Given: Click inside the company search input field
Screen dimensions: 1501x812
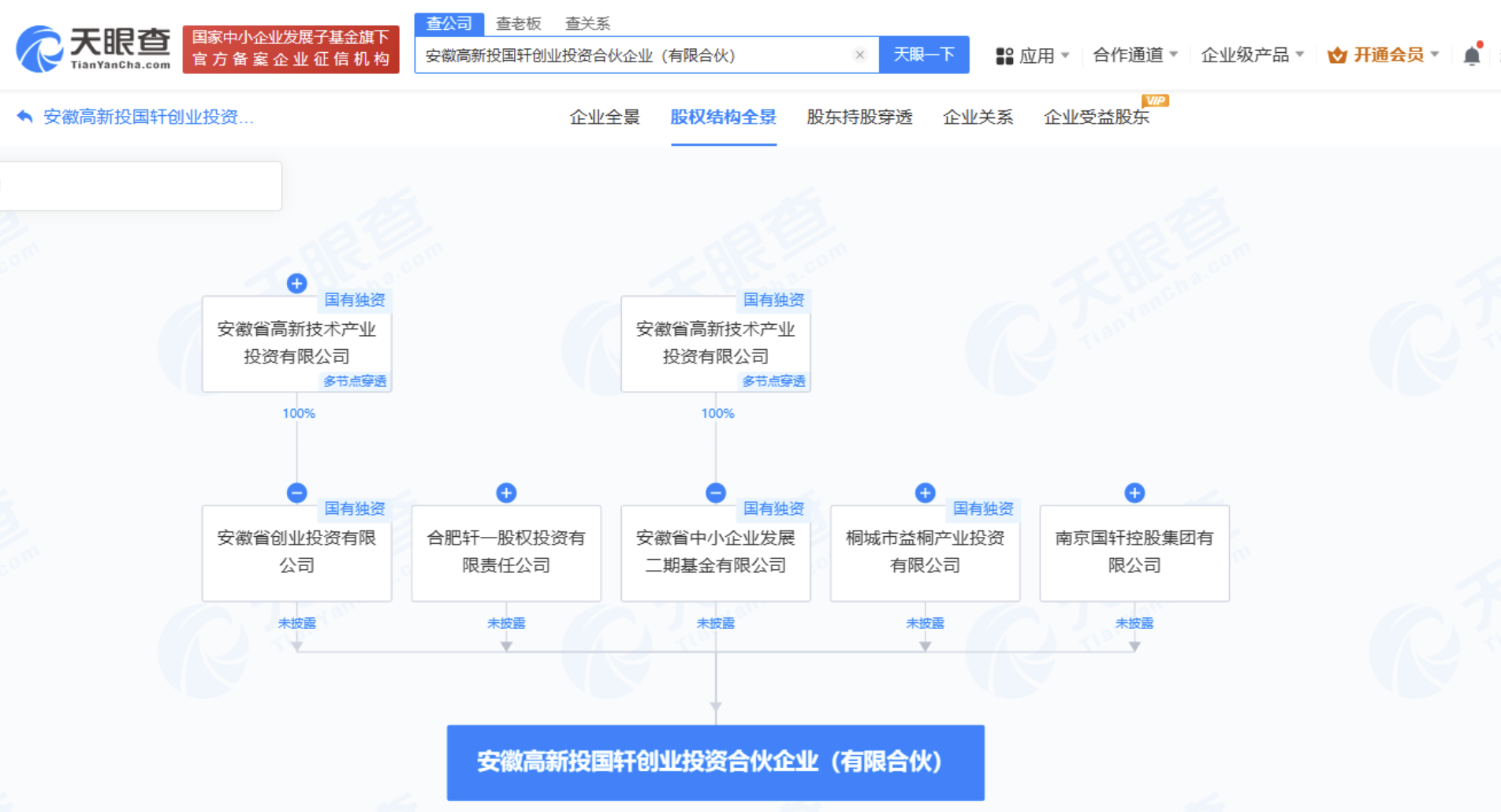Looking at the screenshot, I should point(631,55).
